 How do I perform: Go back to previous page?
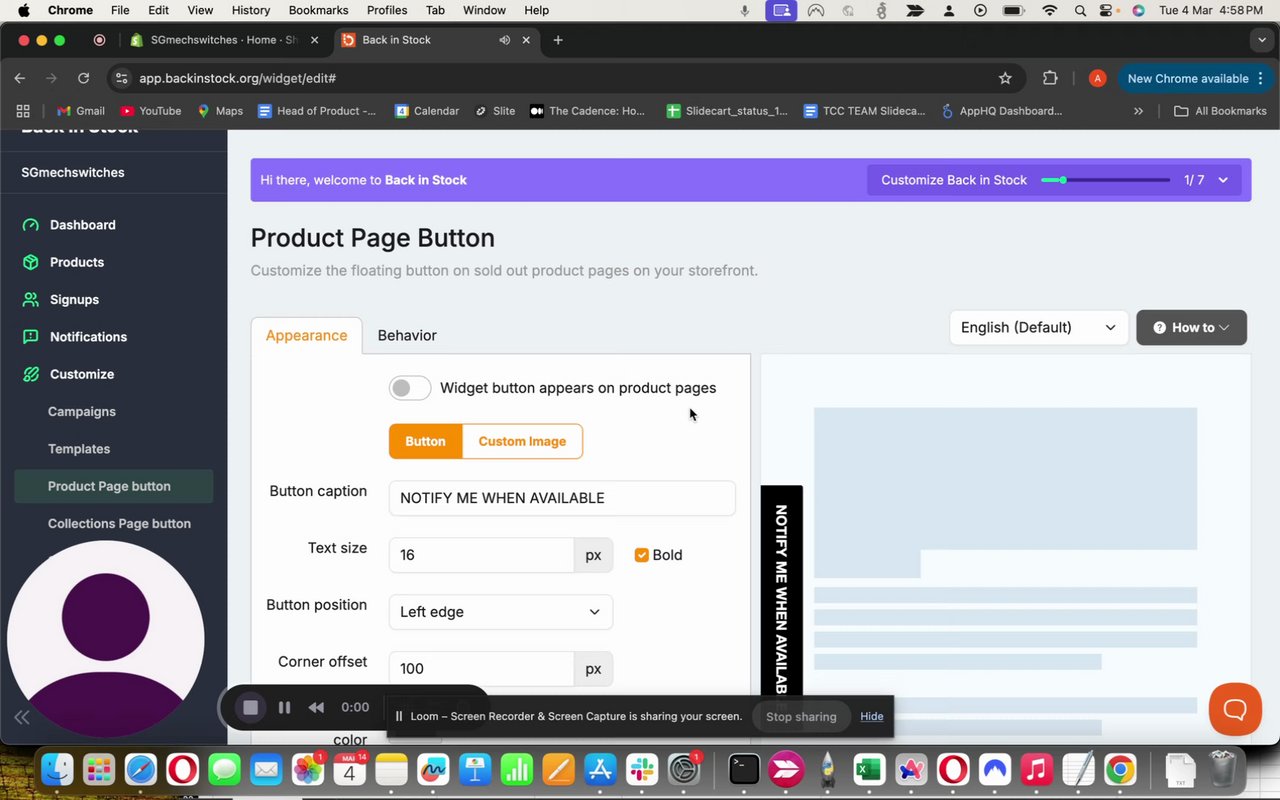tap(20, 78)
